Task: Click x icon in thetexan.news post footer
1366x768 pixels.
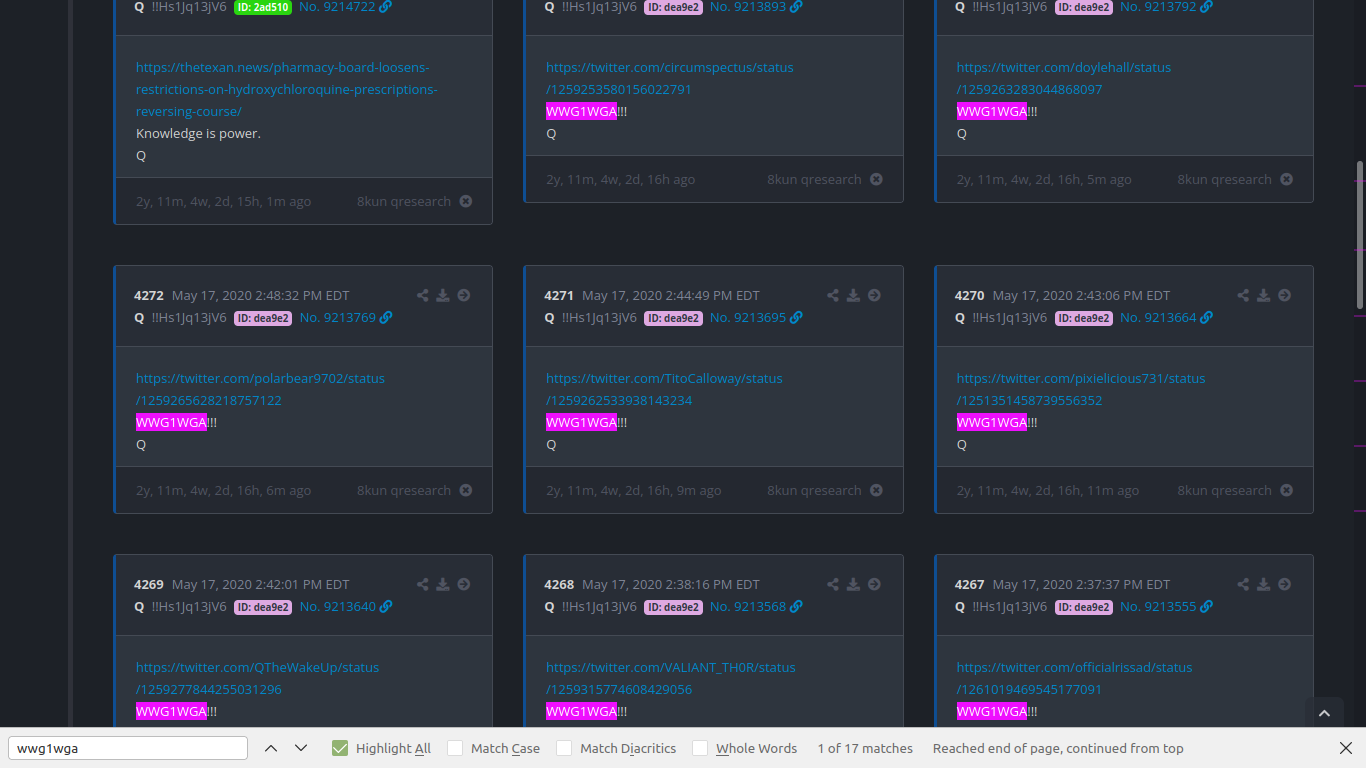Action: [x=466, y=201]
